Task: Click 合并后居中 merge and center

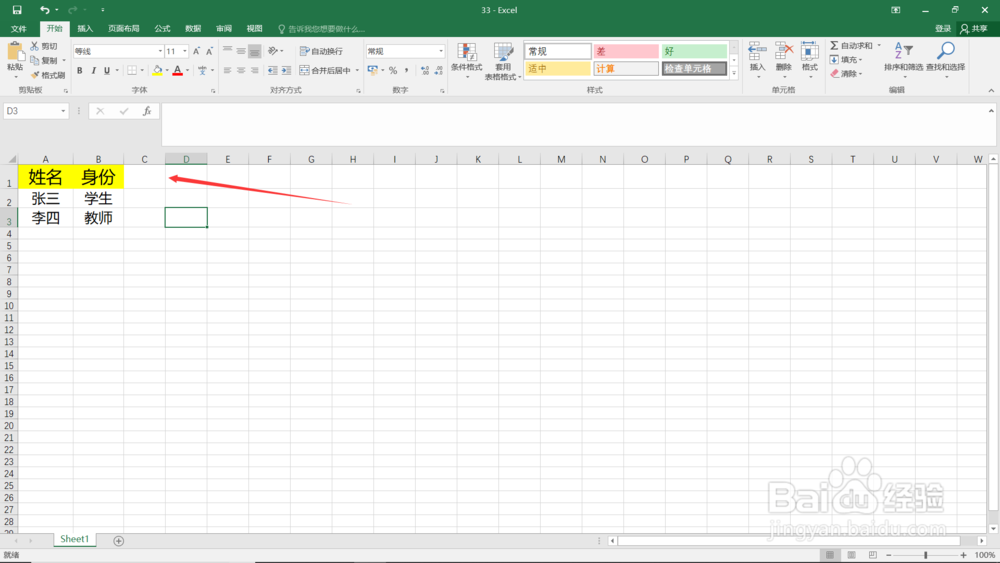Action: (325, 71)
